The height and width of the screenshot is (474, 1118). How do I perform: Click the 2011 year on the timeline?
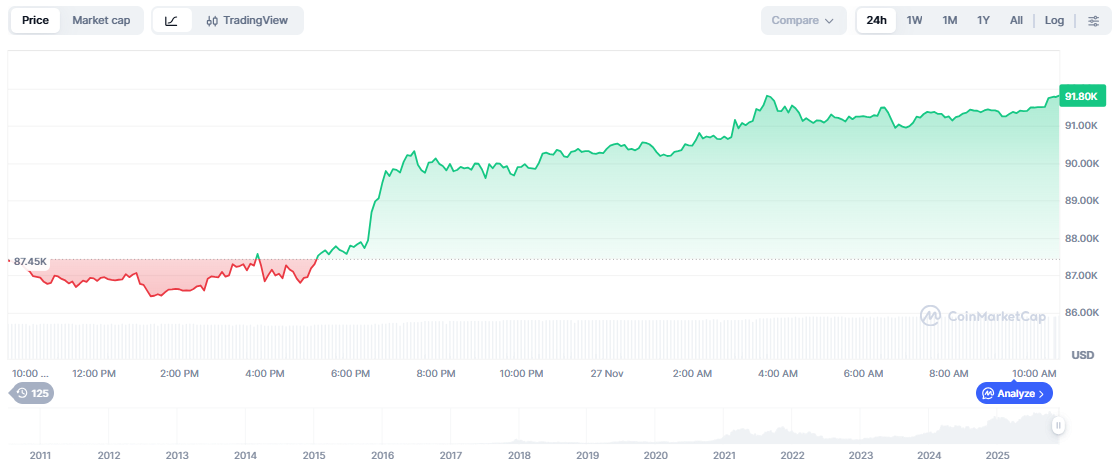tap(41, 455)
